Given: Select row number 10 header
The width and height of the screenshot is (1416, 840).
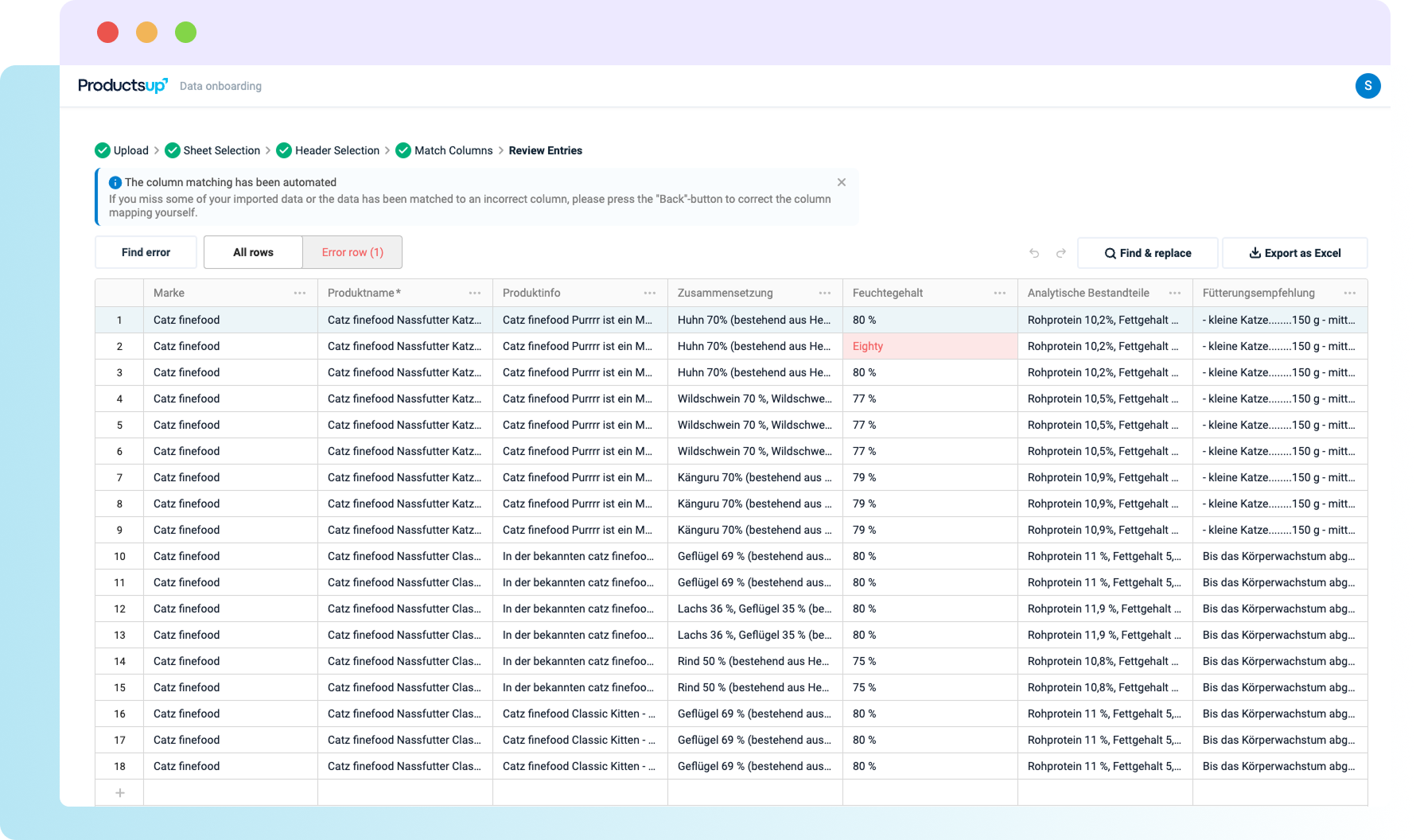Looking at the screenshot, I should (x=119, y=556).
